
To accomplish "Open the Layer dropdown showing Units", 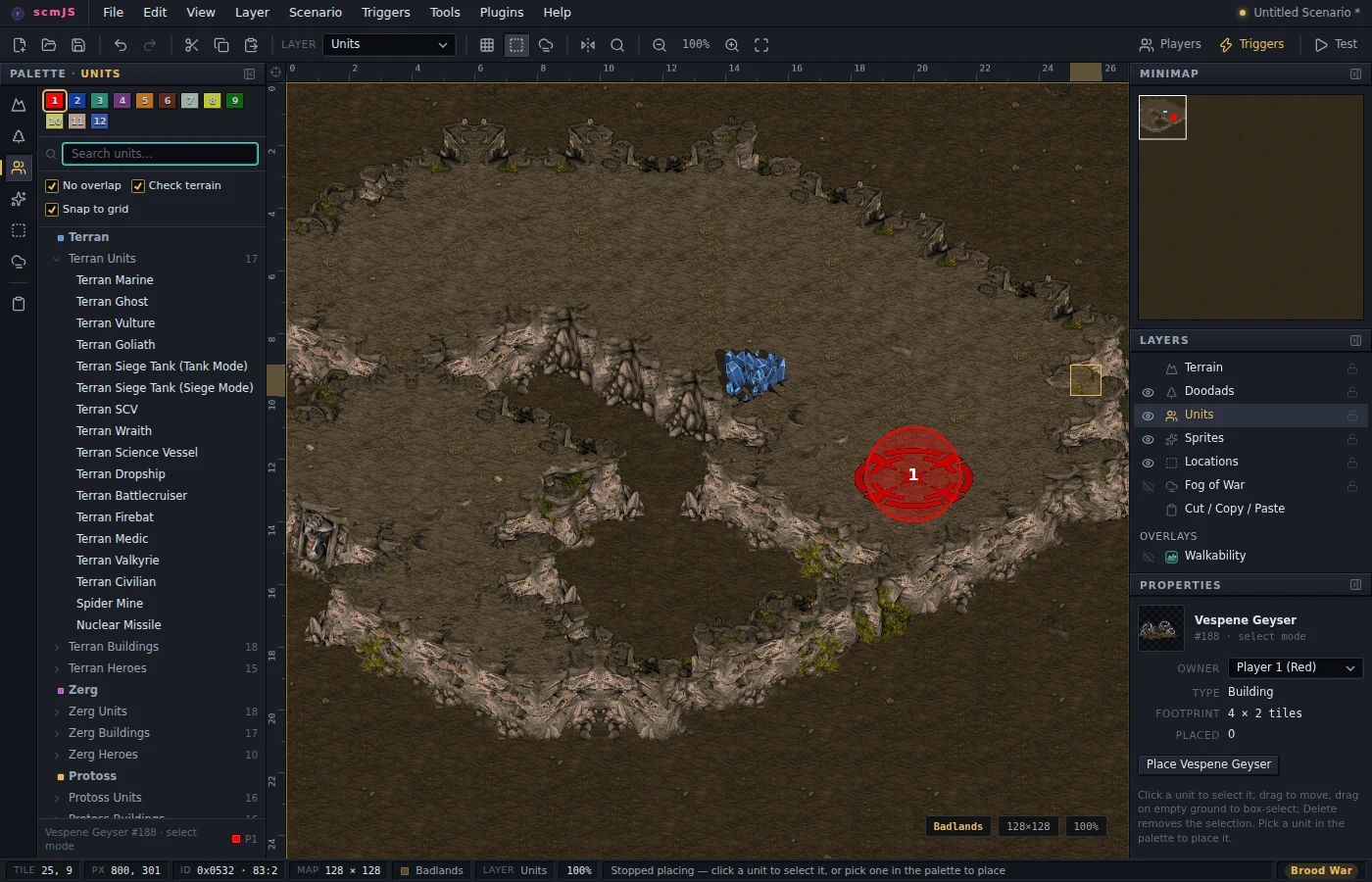I will (389, 45).
